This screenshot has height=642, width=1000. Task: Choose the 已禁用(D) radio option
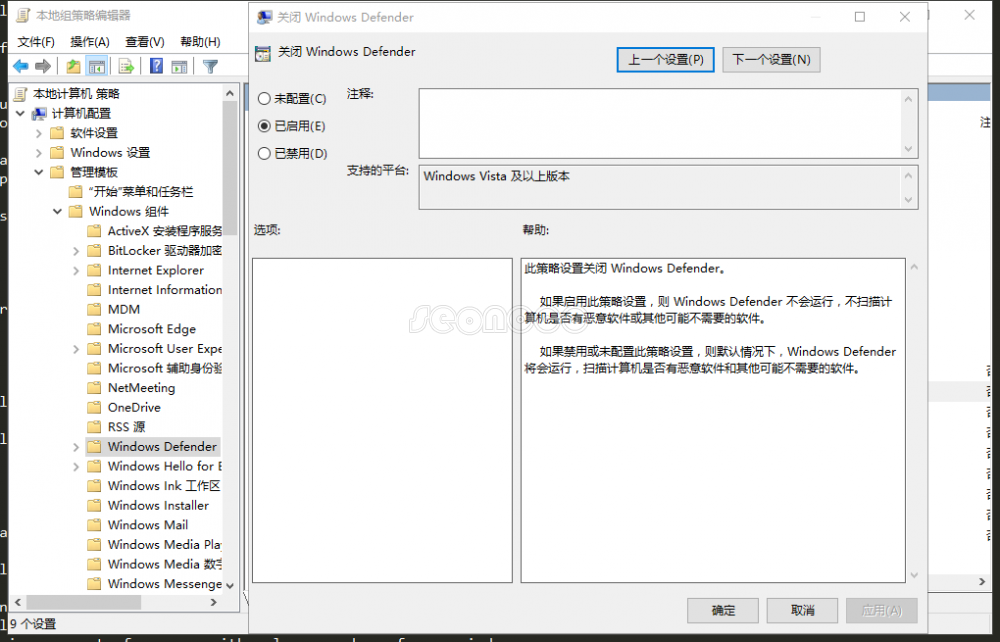[x=264, y=154]
